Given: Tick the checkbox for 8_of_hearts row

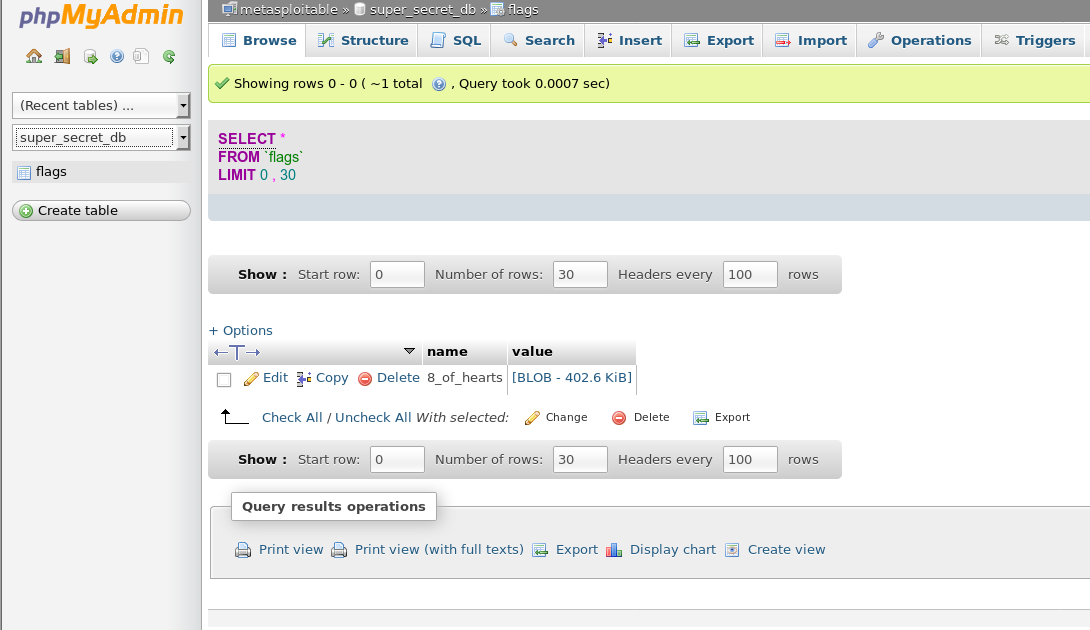Looking at the screenshot, I should pyautogui.click(x=224, y=380).
